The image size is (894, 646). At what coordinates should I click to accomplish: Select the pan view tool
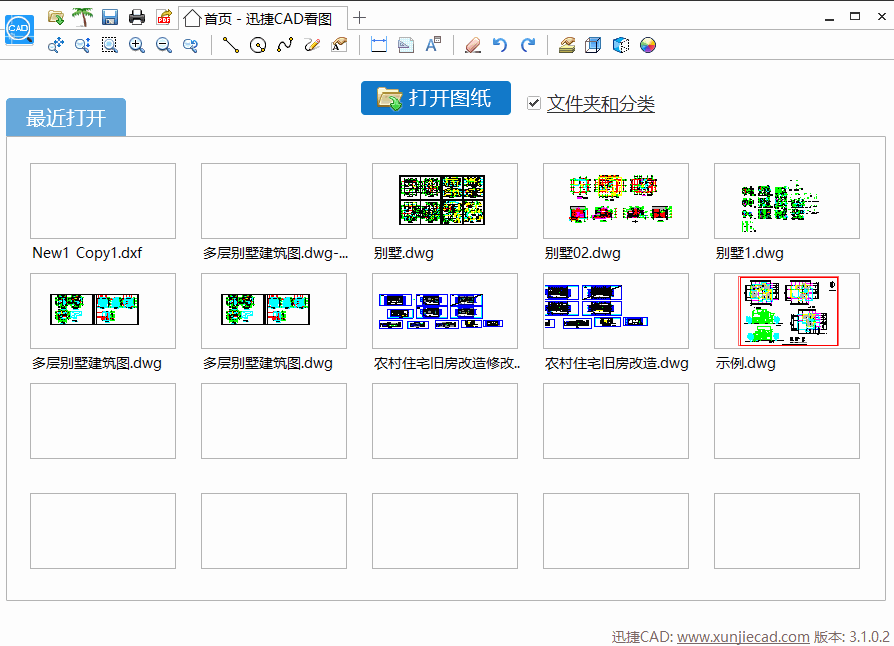[55, 45]
